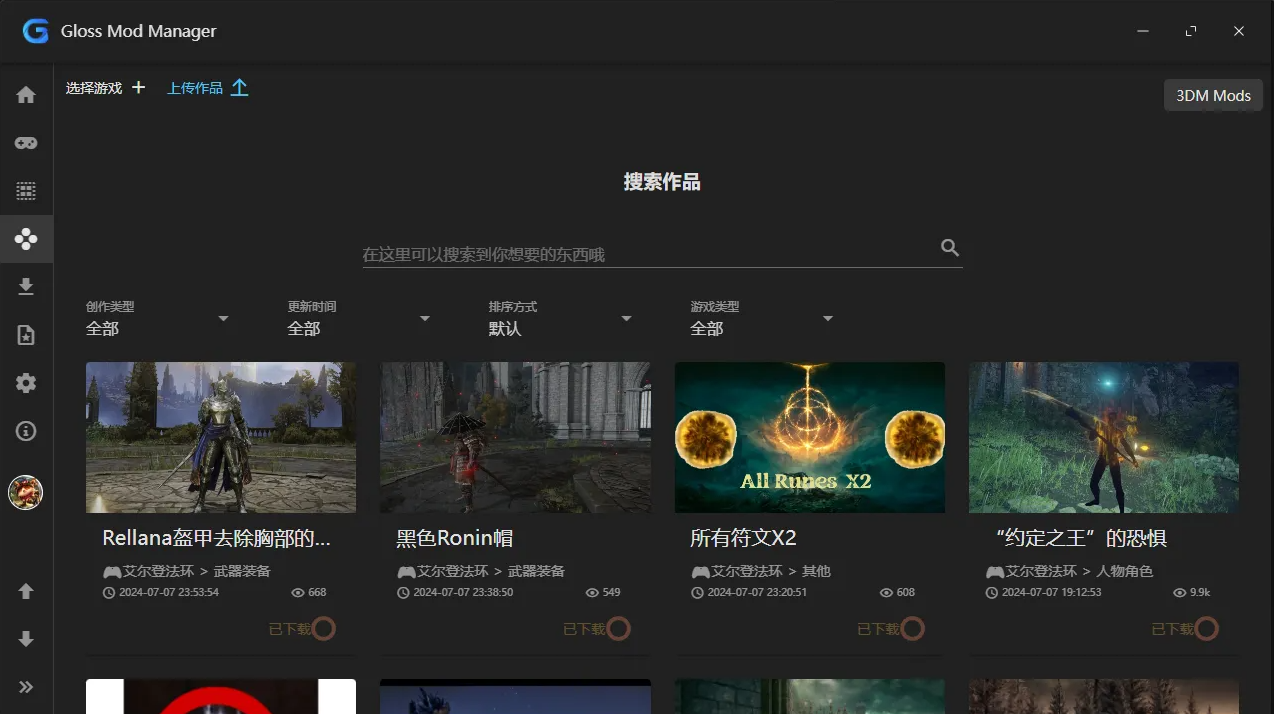The width and height of the screenshot is (1274, 714).
Task: Select the highlighted community mods icon
Action: (25, 238)
